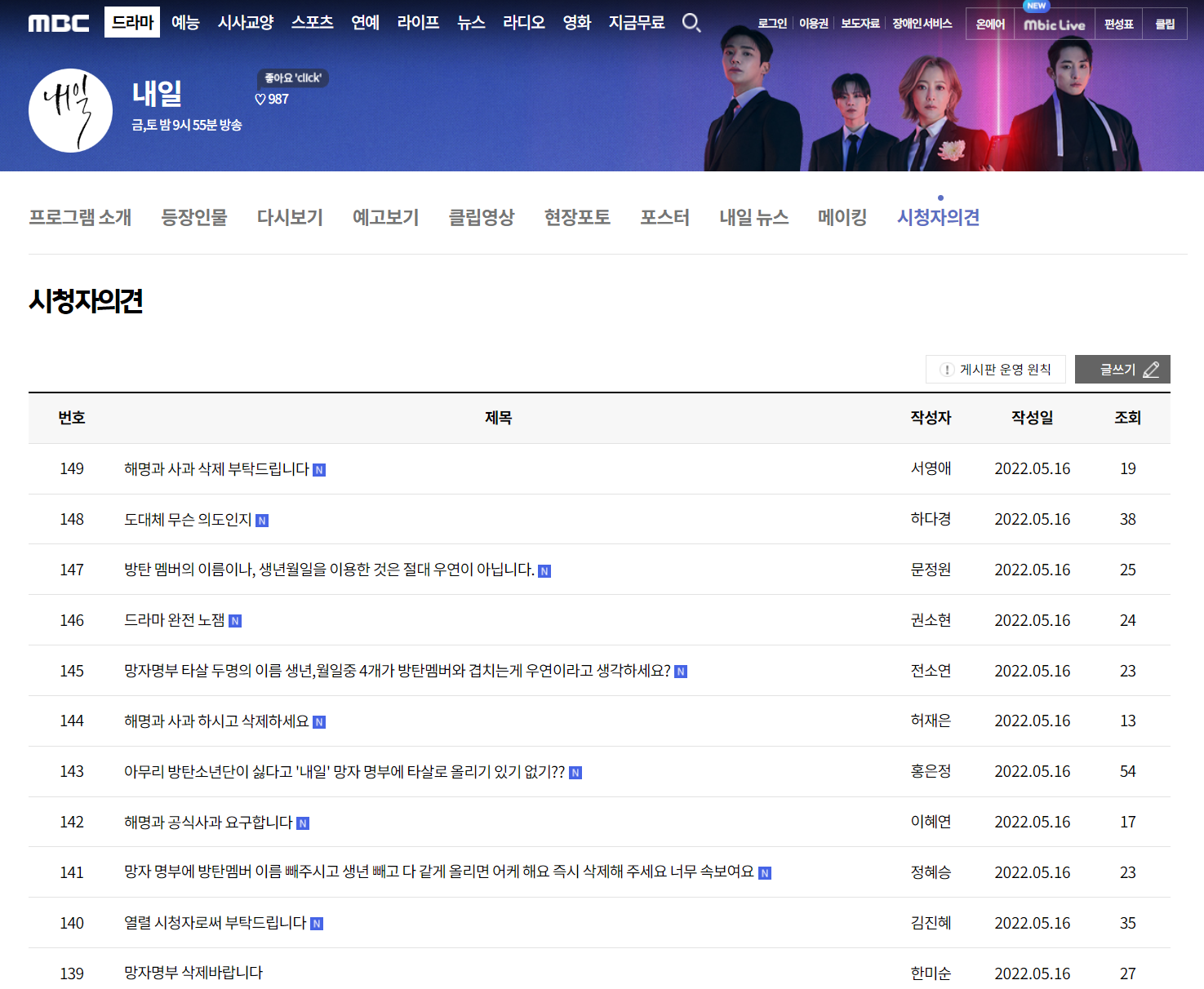Open the Mbic Live link
Image resolution: width=1204 pixels, height=989 pixels.
1055,24
